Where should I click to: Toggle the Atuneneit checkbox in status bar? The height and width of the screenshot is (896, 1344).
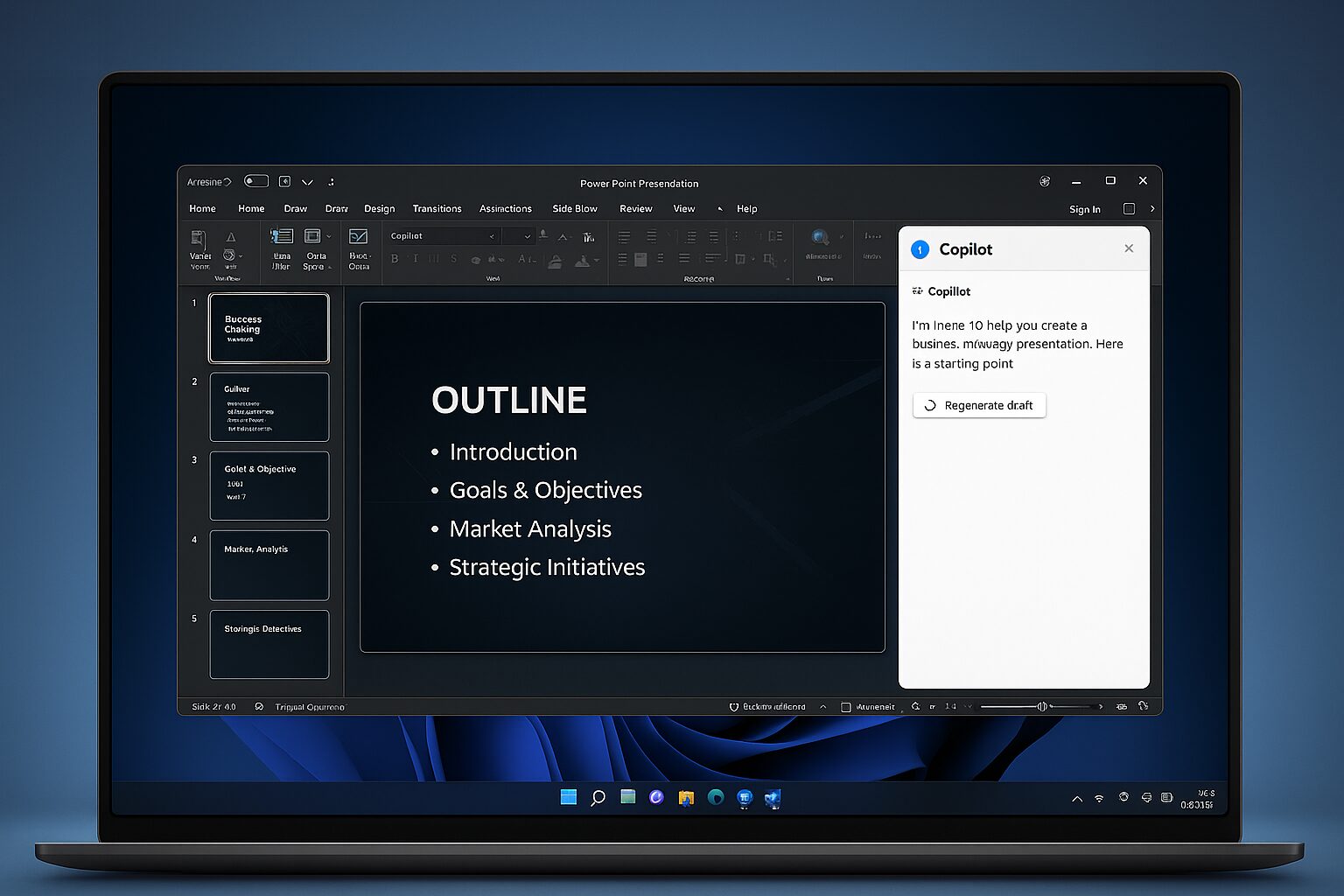[845, 707]
